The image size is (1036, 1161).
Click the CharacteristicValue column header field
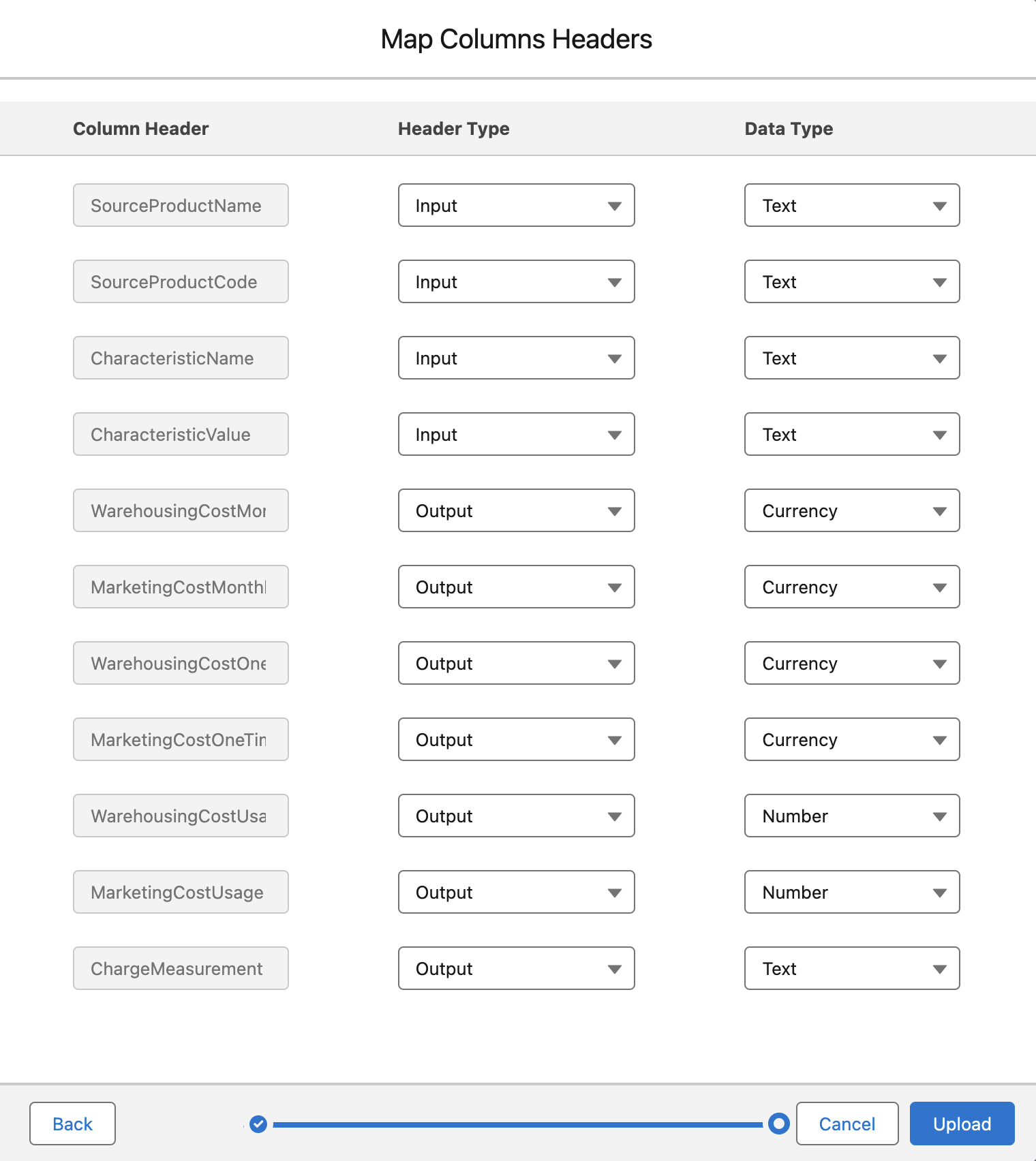[x=181, y=434]
